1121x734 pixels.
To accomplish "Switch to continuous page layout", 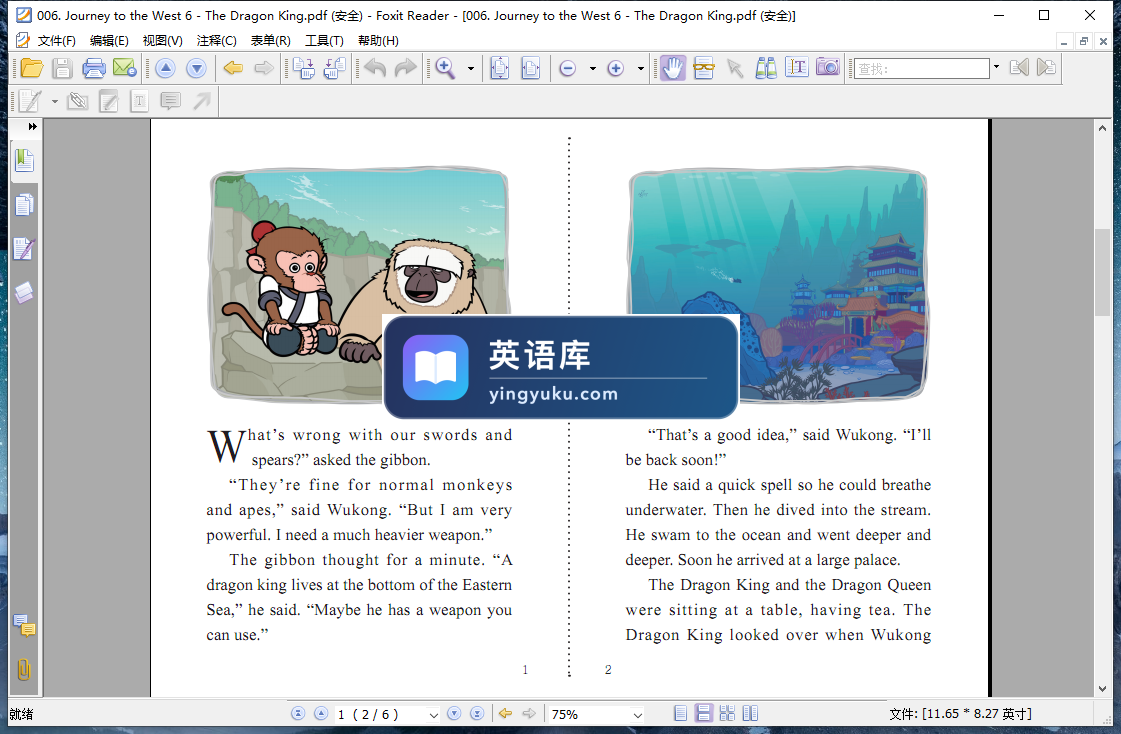I will (x=704, y=713).
